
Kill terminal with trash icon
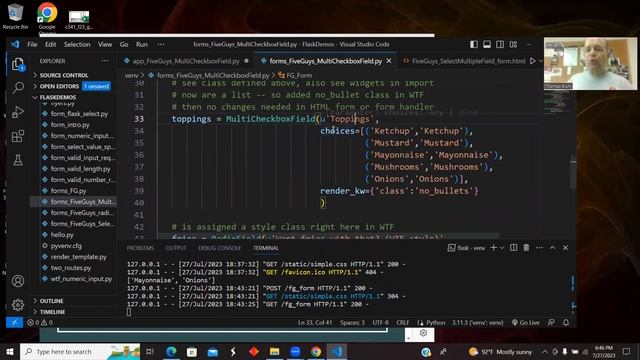point(526,248)
